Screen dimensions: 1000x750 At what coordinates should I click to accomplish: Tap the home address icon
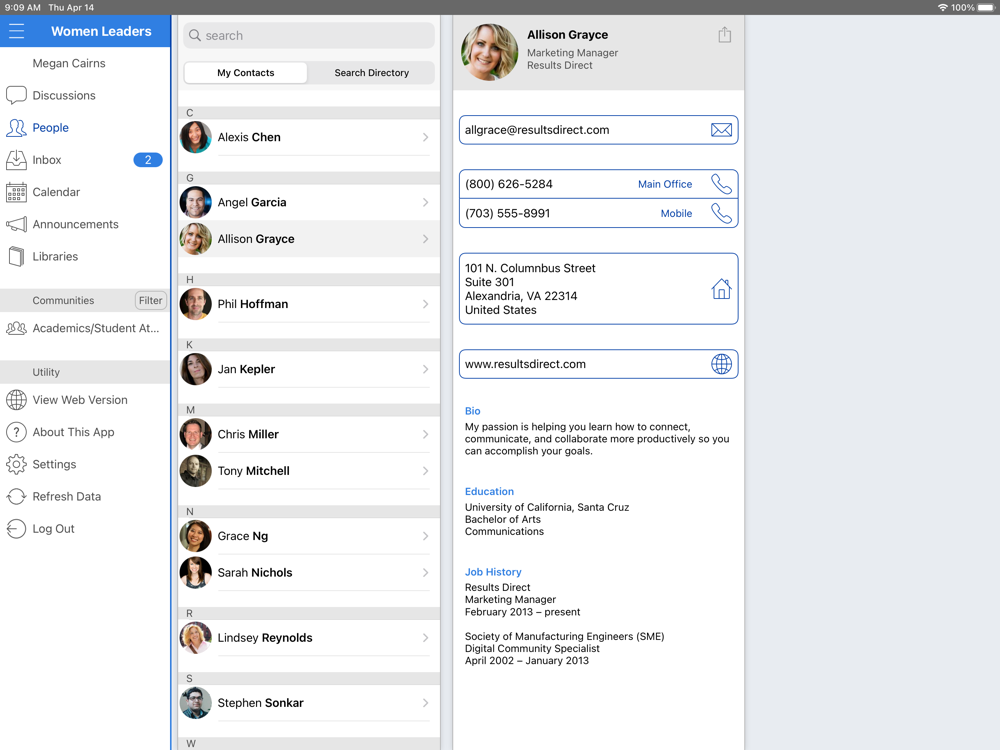coord(721,289)
